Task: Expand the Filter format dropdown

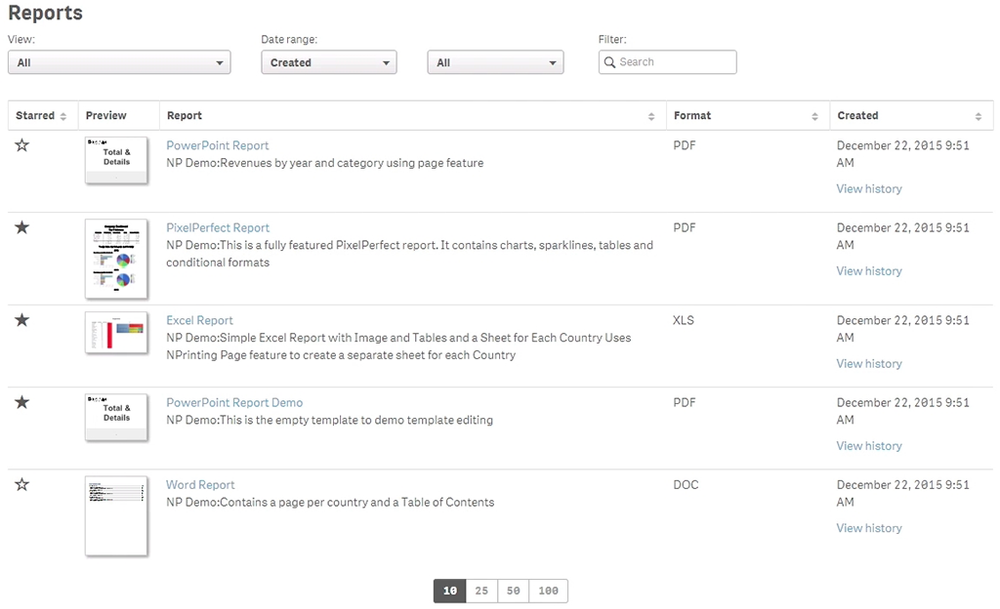Action: (x=495, y=62)
